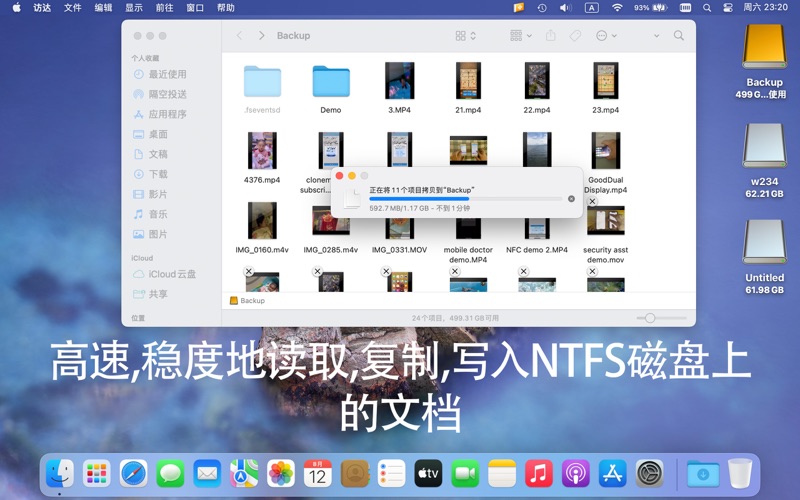This screenshot has height=500, width=800.
Task: Open the 编辑 menu
Action: tap(103, 8)
